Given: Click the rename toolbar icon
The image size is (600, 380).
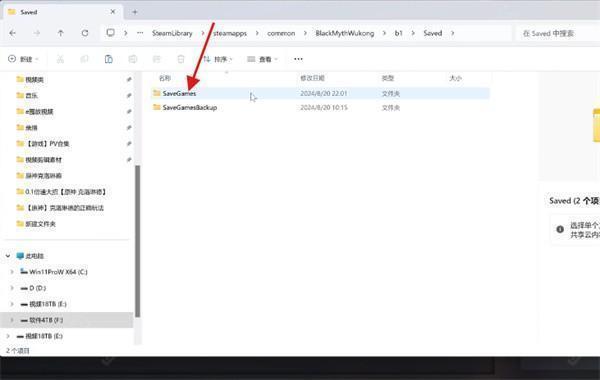Looking at the screenshot, I should pos(132,59).
